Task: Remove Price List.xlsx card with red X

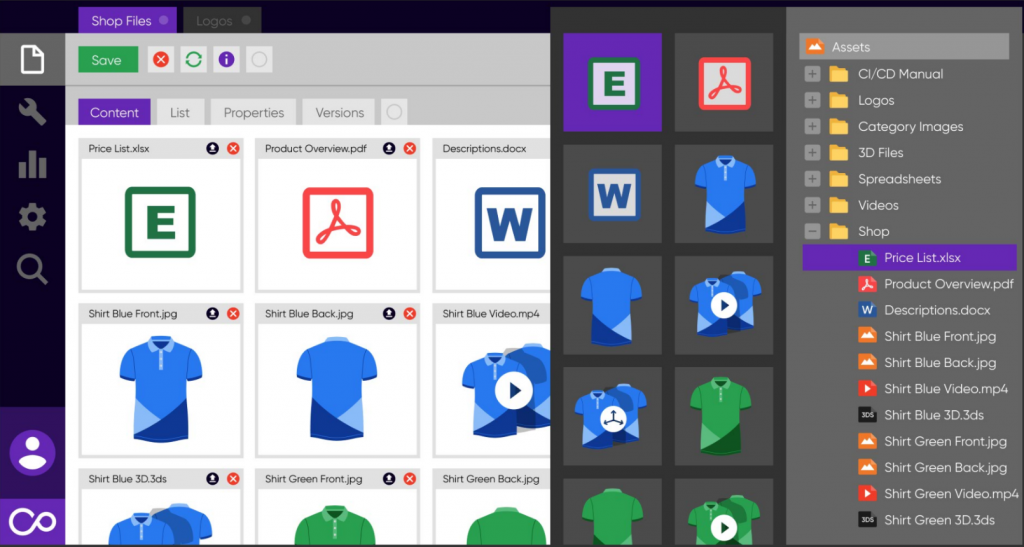Action: (232, 149)
